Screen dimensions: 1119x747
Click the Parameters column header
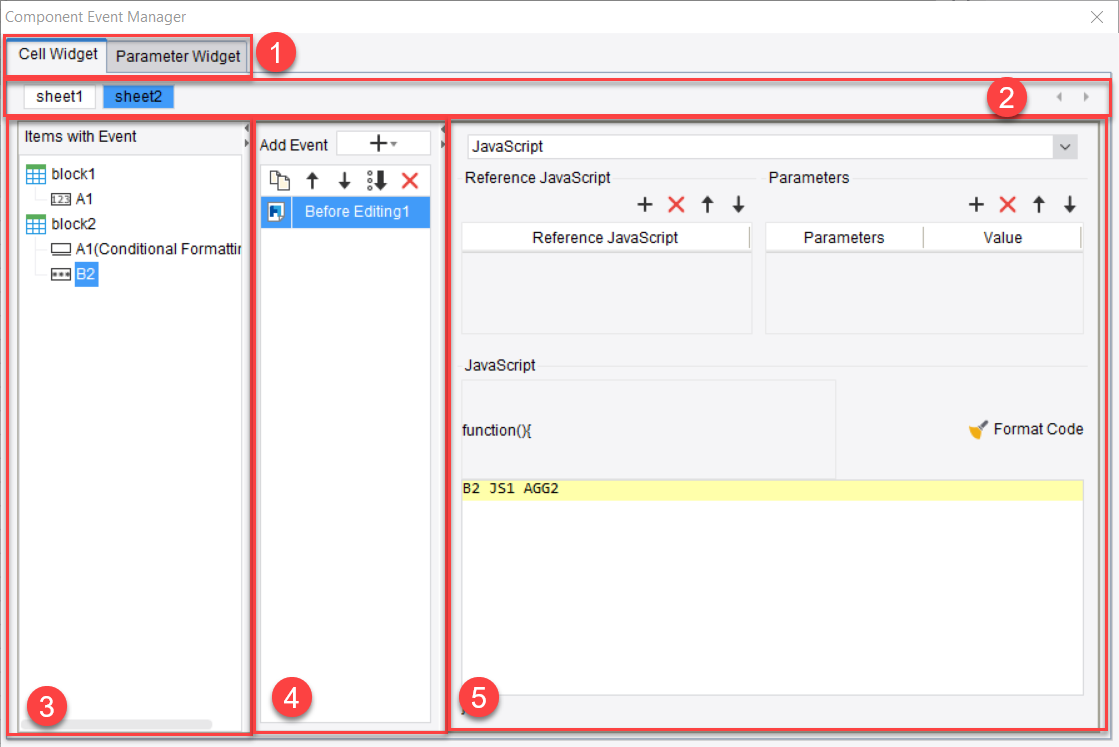(844, 238)
